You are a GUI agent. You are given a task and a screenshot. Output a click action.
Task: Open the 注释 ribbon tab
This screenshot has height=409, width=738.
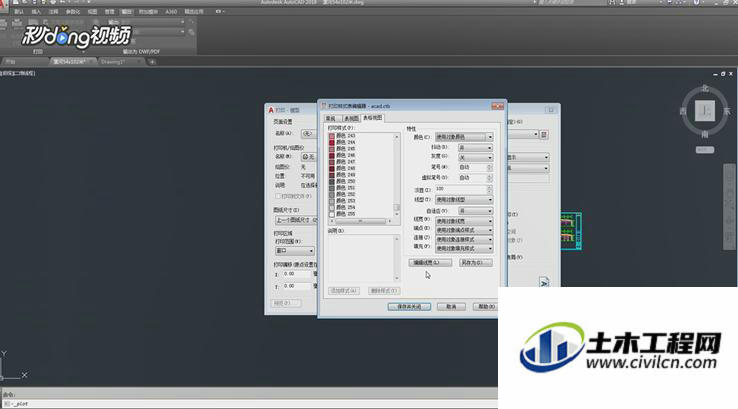pyautogui.click(x=54, y=11)
